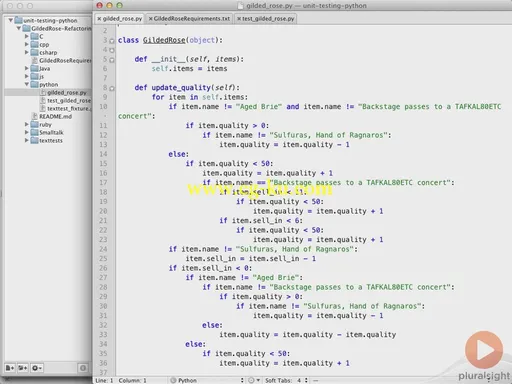Select texttest_fixture file in the tree
Viewport: 512px width, 384px height.
[x=69, y=108]
